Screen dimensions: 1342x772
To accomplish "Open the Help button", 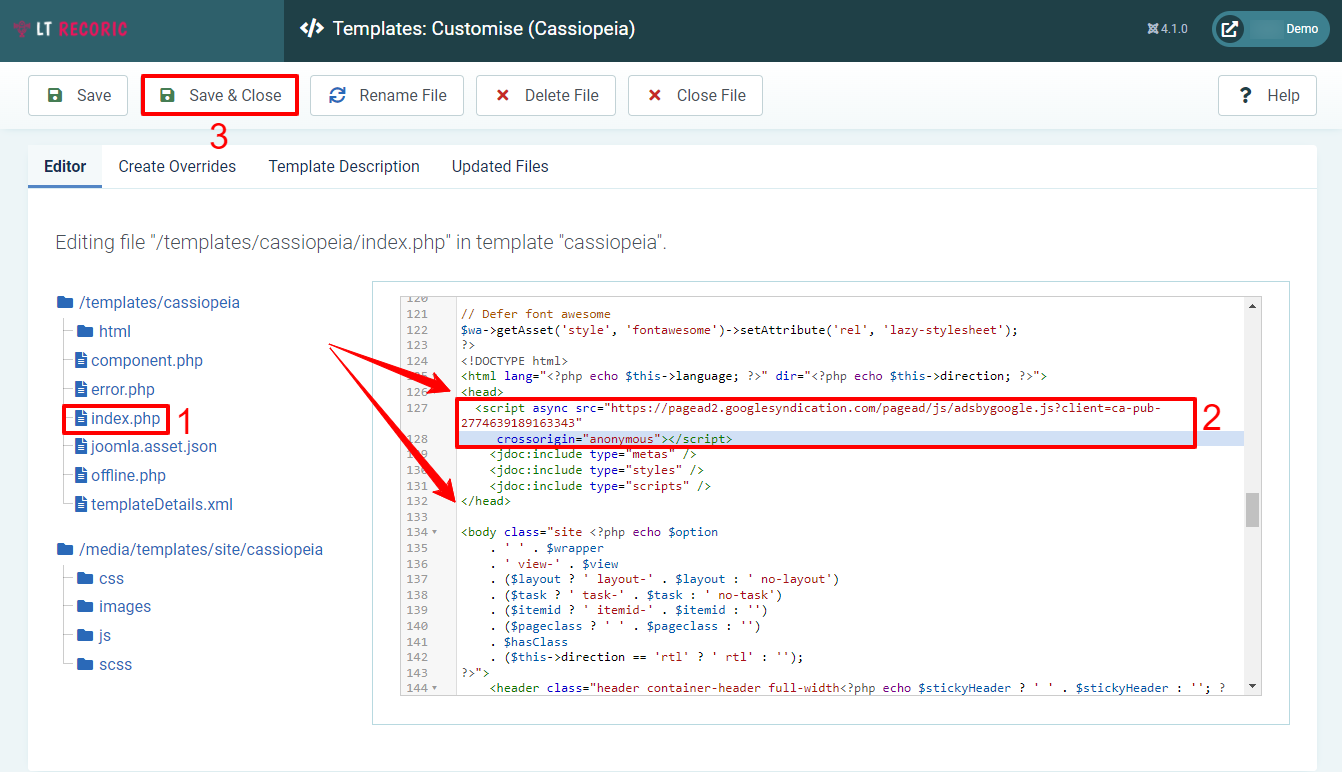I will click(x=1268, y=95).
